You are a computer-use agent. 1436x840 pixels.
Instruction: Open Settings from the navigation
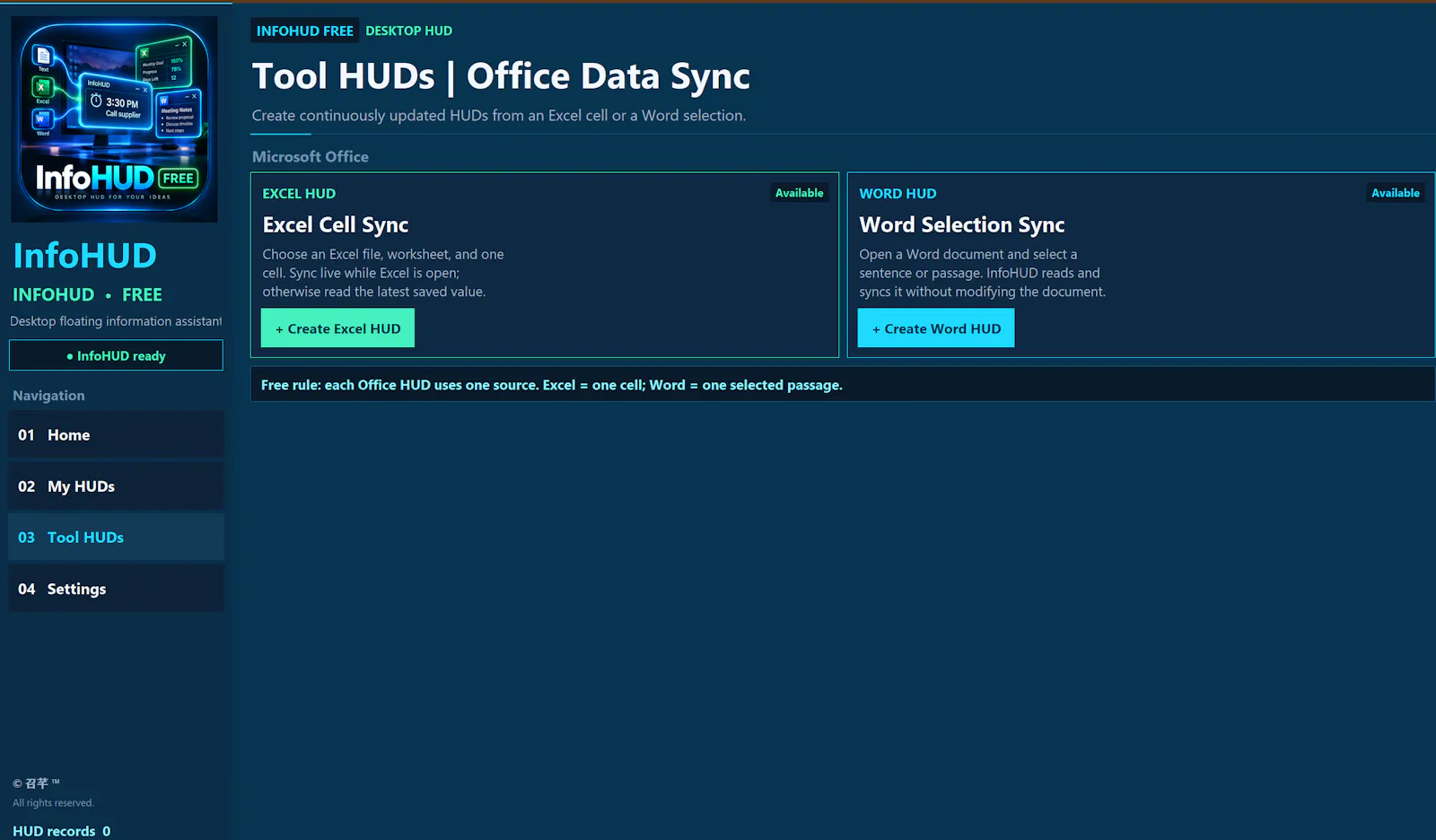point(116,589)
